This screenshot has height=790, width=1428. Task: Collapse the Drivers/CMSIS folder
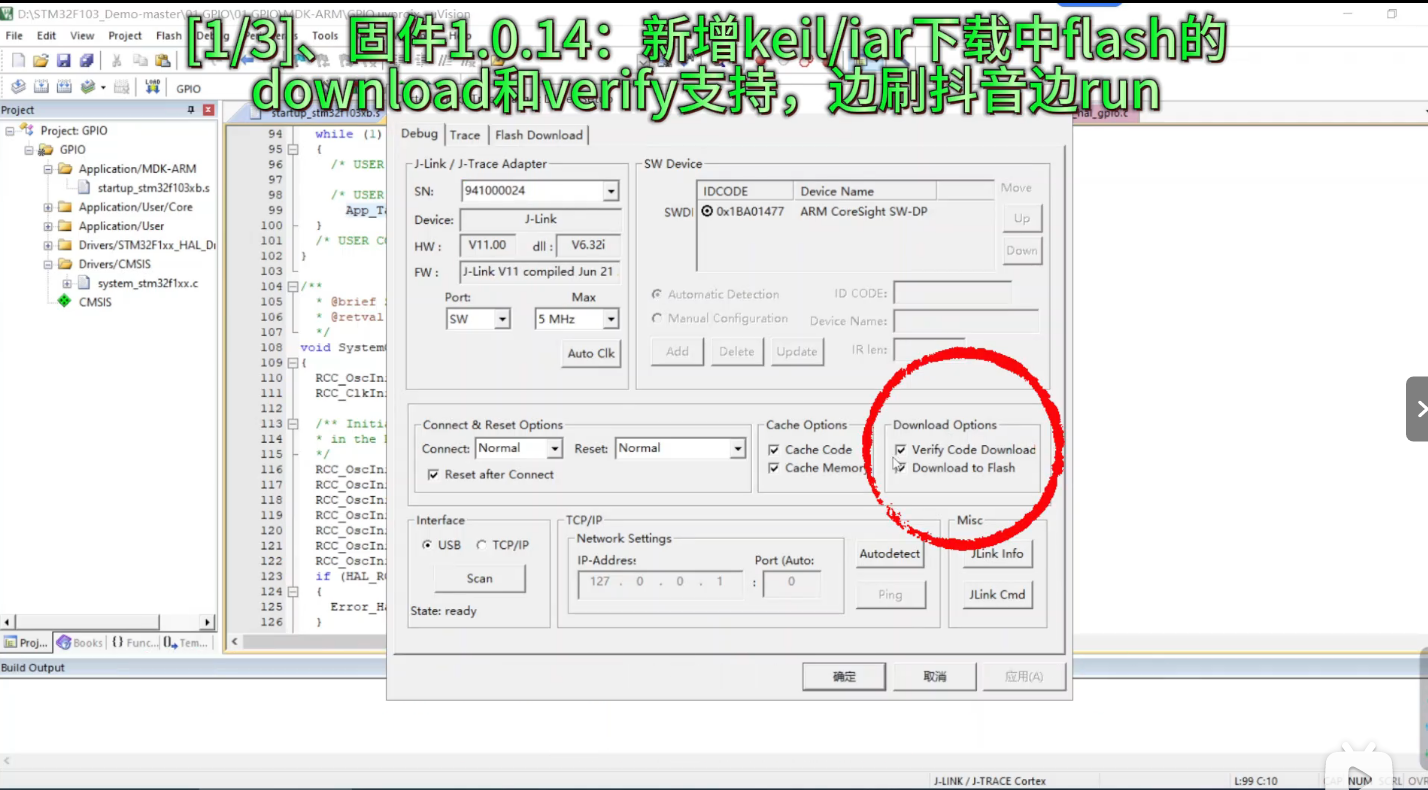point(48,264)
